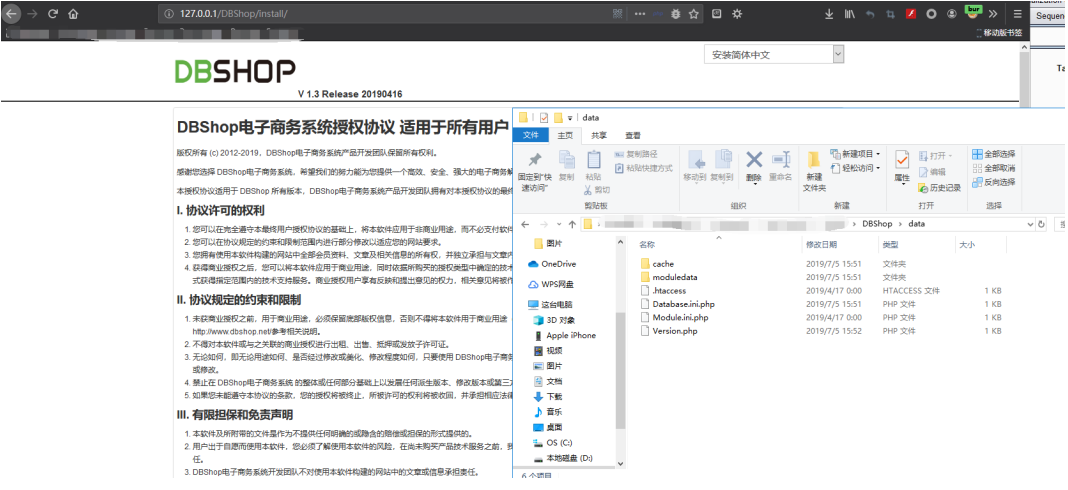Click the browser back button
The width and height of the screenshot is (1068, 490).
click(12, 14)
